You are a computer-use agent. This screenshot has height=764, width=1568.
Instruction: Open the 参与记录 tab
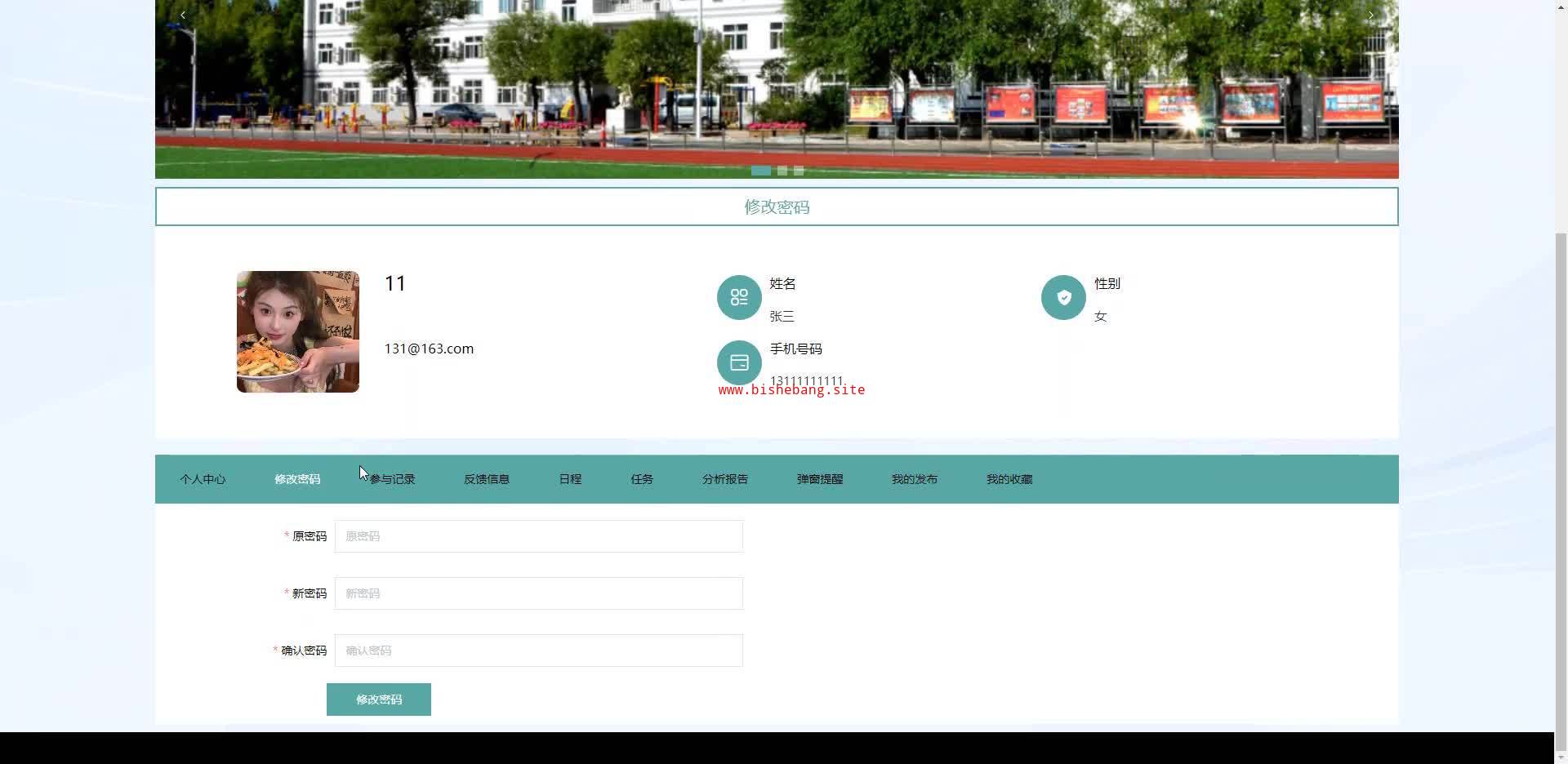click(392, 479)
